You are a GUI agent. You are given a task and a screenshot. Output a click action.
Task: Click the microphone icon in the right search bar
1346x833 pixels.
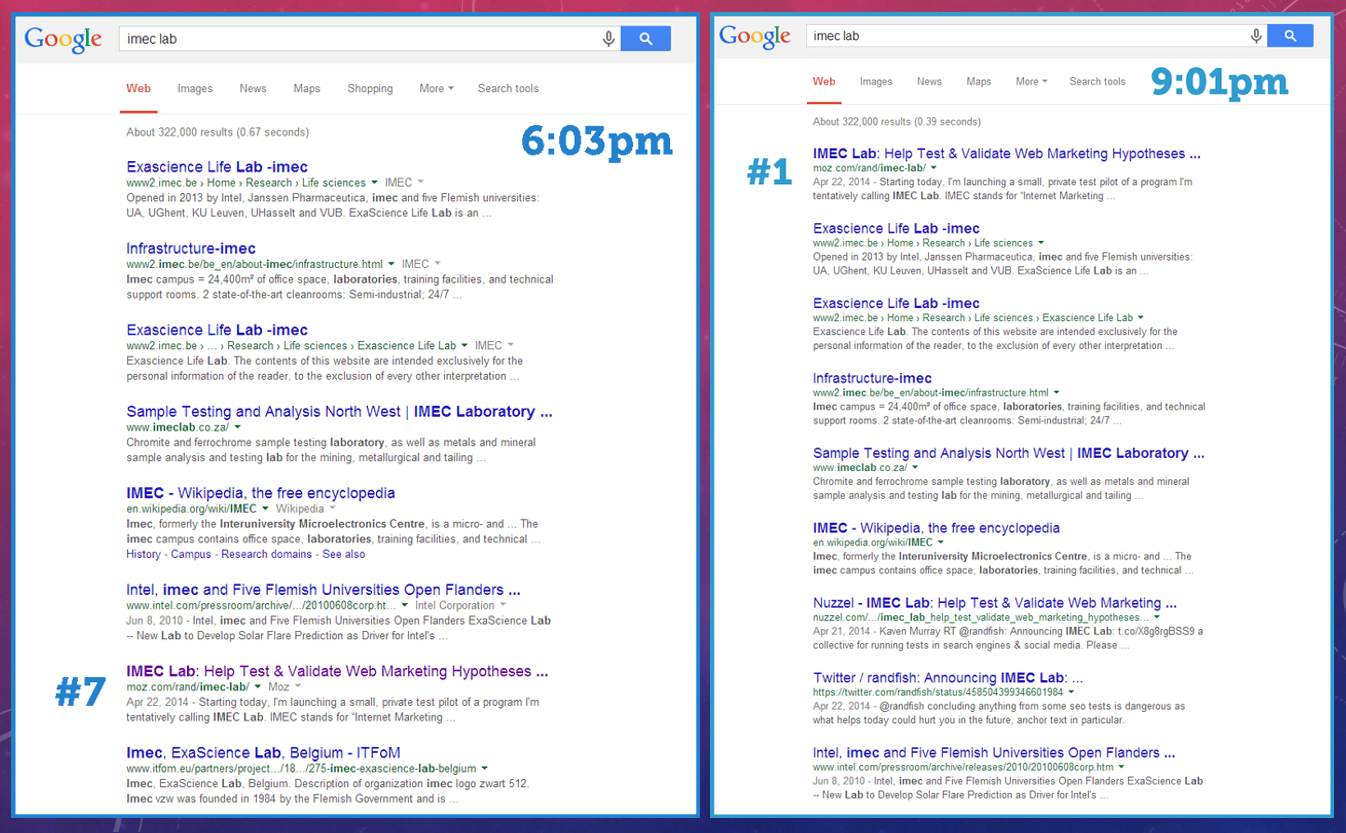pos(1256,35)
